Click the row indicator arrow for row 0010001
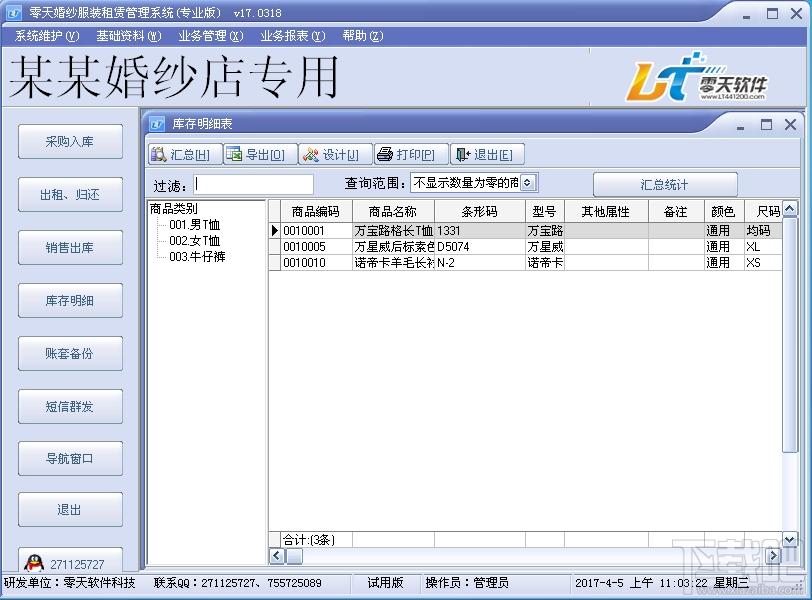 point(274,230)
